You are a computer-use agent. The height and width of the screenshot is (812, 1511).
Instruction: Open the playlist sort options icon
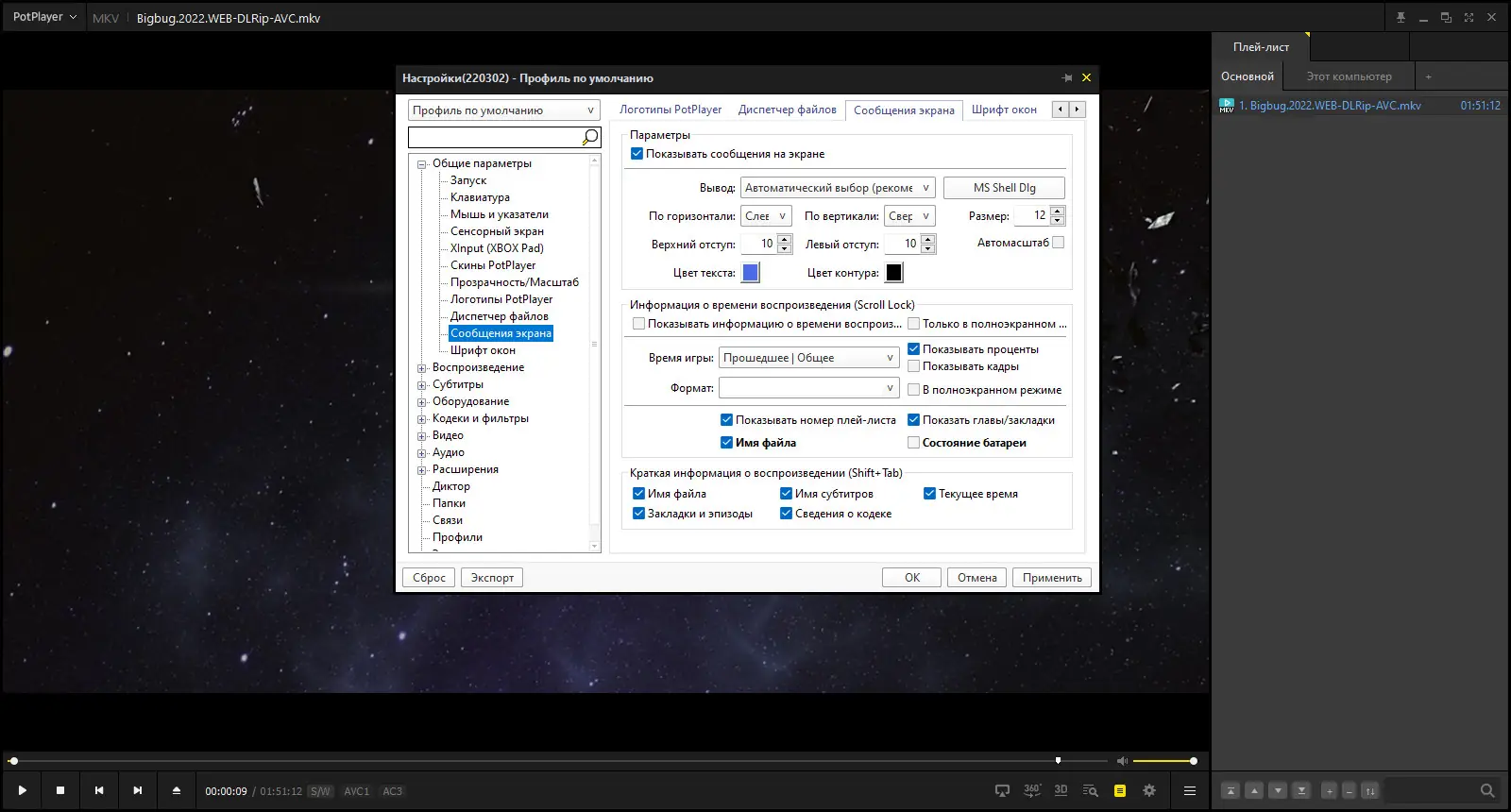point(1370,790)
